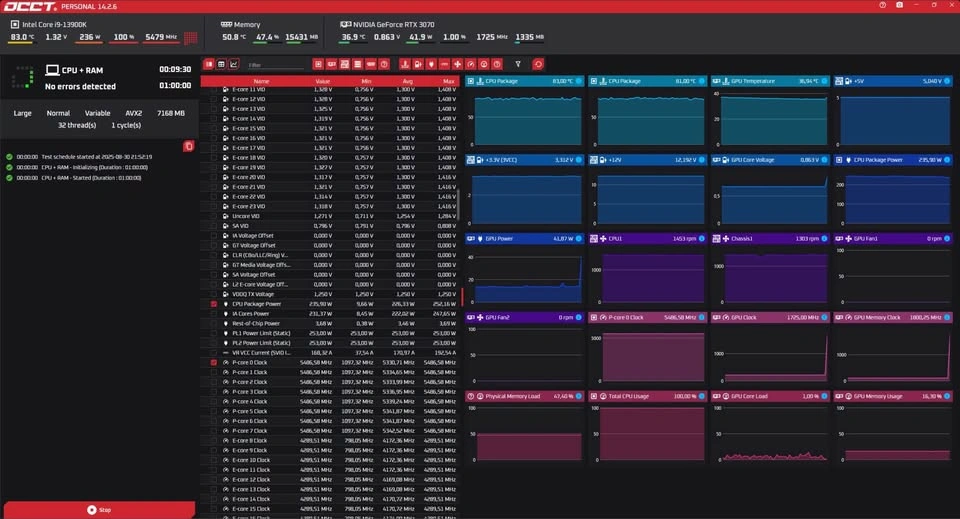Open the GPU Memory Usage graph
Viewport: 960px width, 519px height.
(x=893, y=428)
